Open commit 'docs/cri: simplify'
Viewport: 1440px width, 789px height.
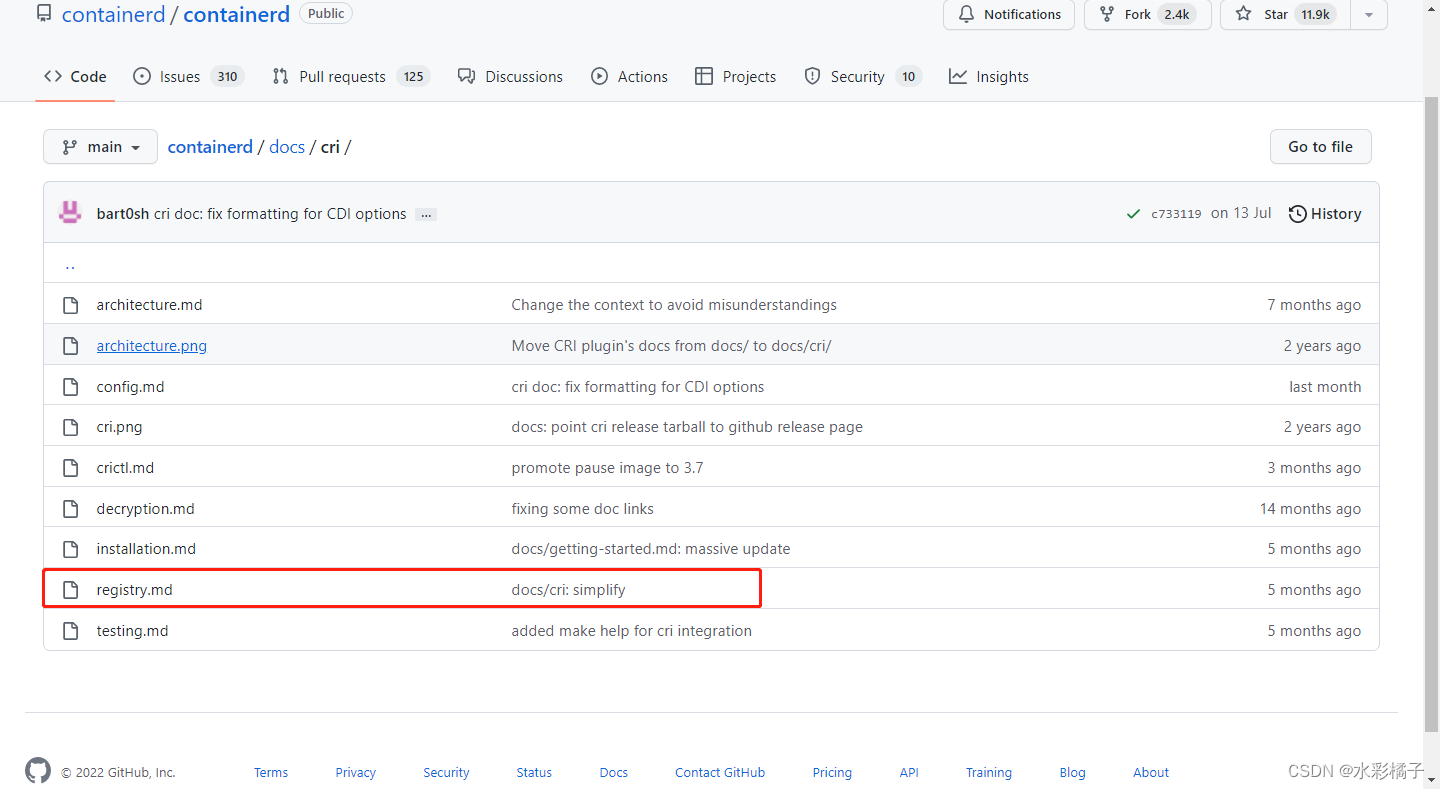point(568,590)
